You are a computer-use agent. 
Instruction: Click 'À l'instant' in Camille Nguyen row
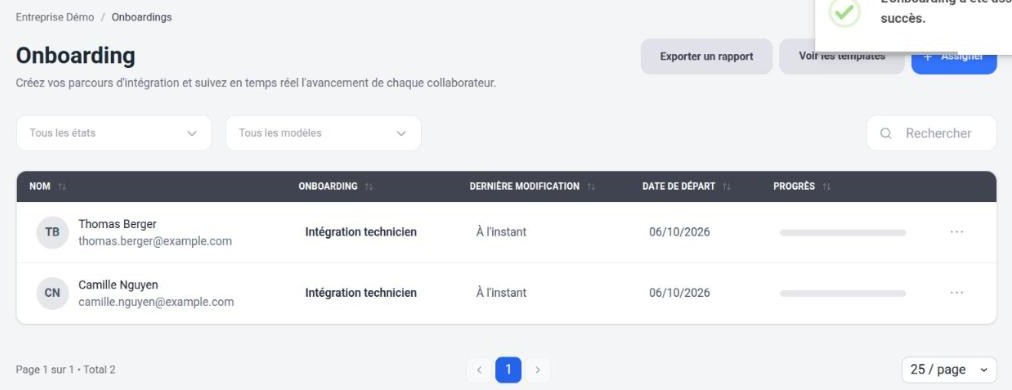pos(501,292)
